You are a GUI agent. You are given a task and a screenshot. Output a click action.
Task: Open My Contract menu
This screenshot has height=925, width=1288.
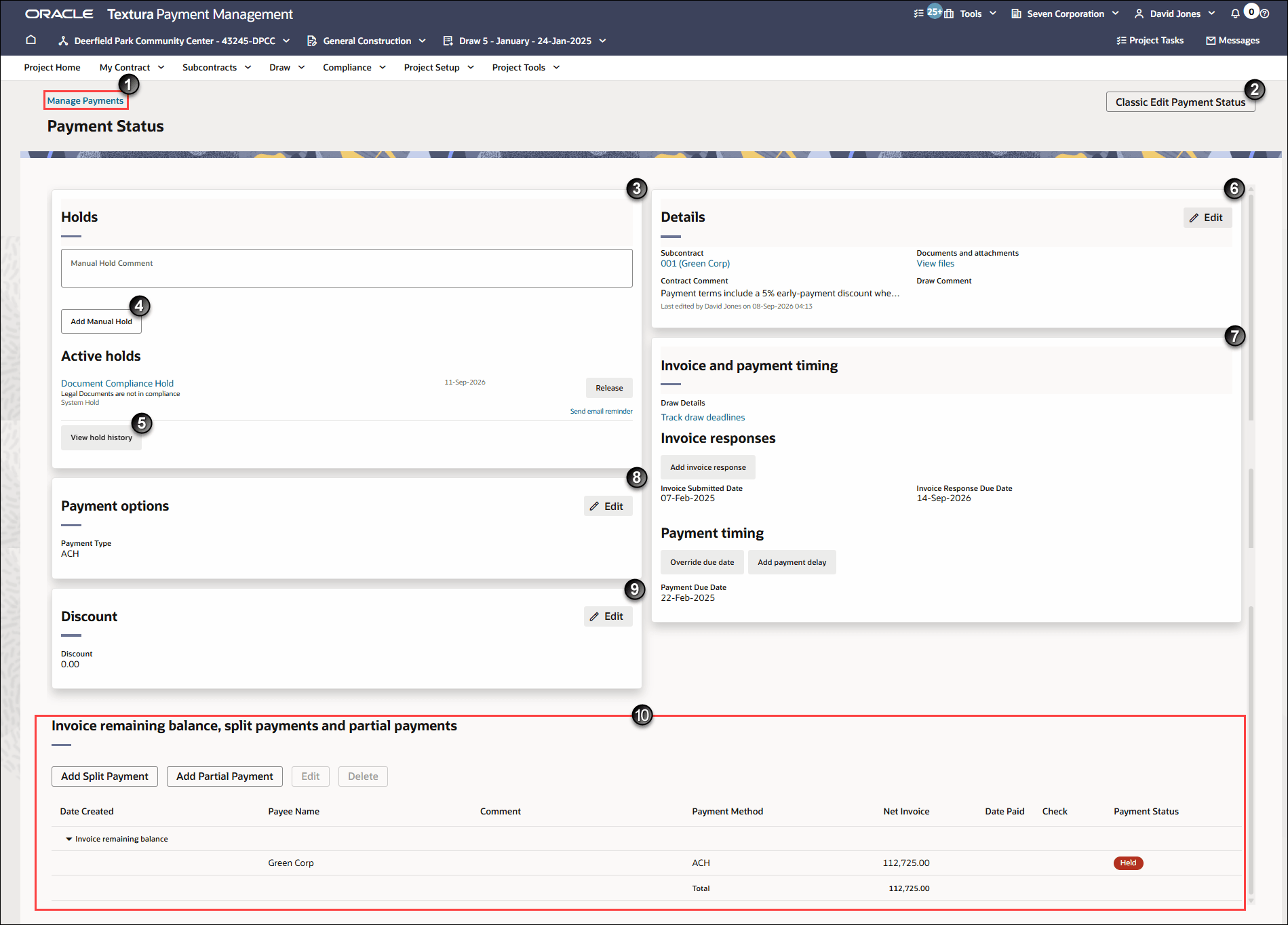[x=132, y=67]
